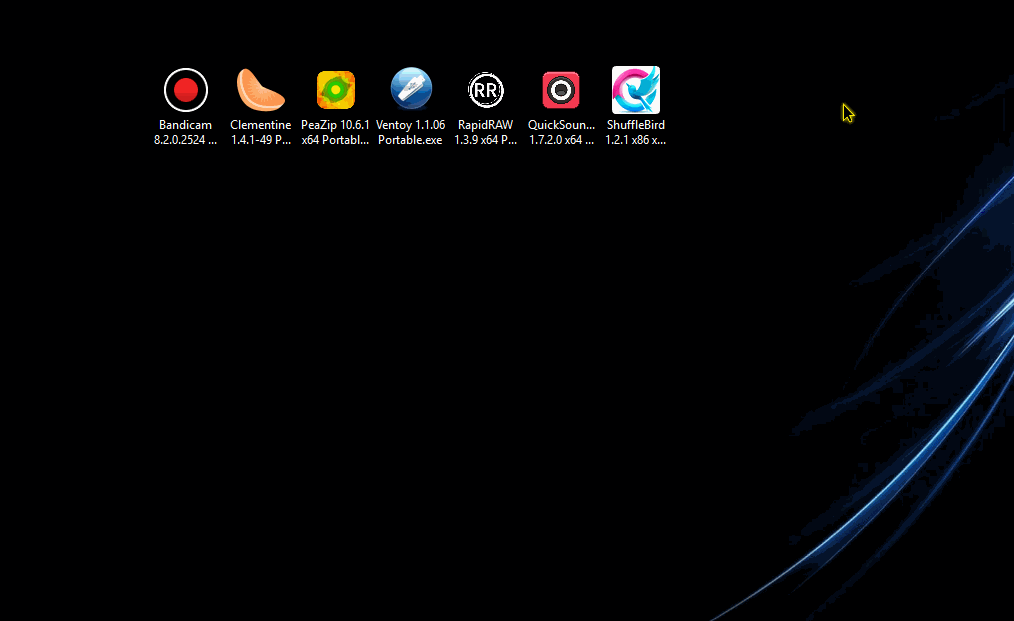Click the label 'RapidRAW 1.3.9 x64 P...'
This screenshot has width=1014, height=621.
486,132
